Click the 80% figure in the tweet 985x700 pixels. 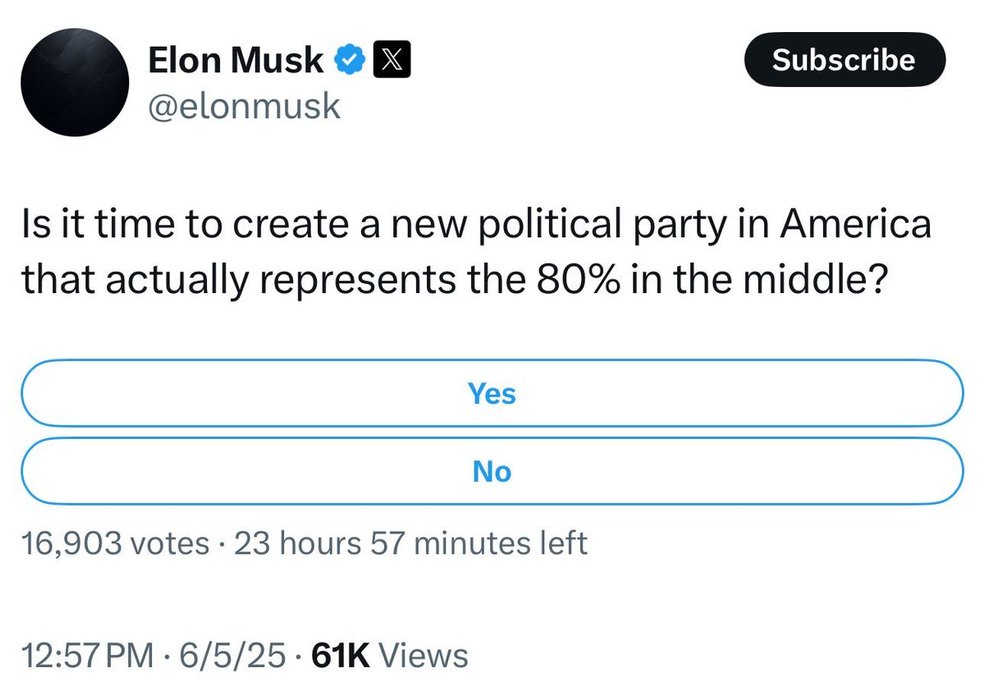[x=578, y=279]
